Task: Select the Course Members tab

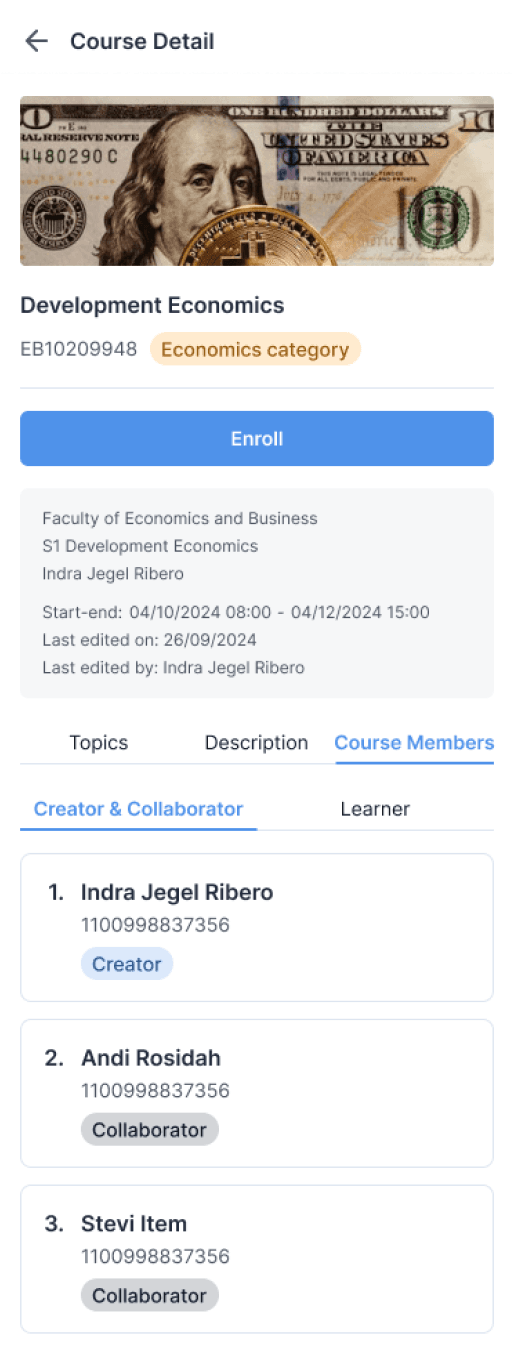Action: [414, 743]
